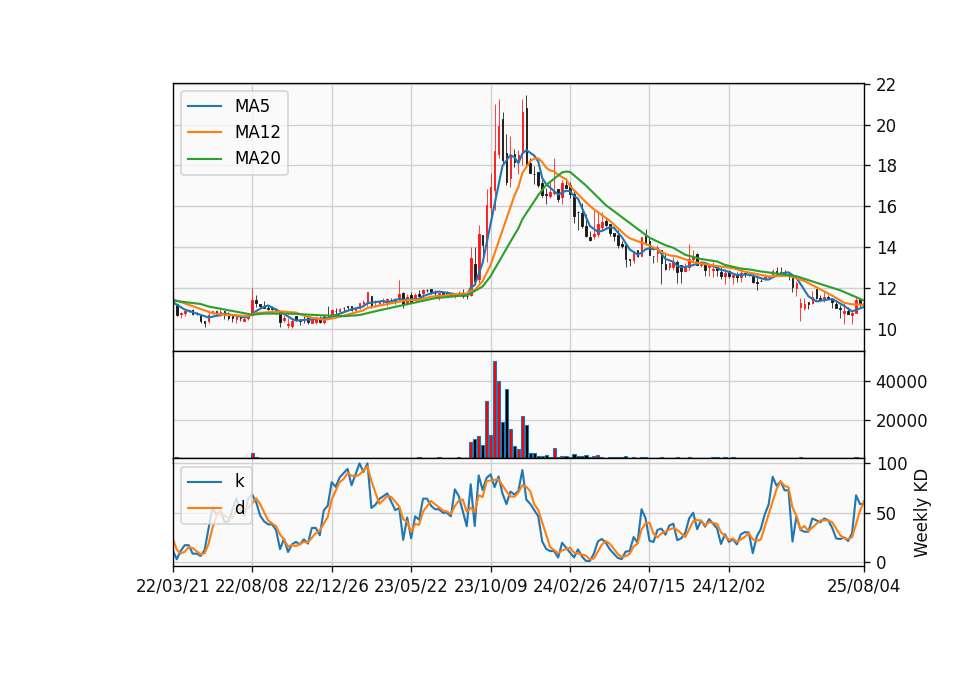Click the green MA20 line peak
The width and height of the screenshot is (960, 690).
[x=566, y=171]
